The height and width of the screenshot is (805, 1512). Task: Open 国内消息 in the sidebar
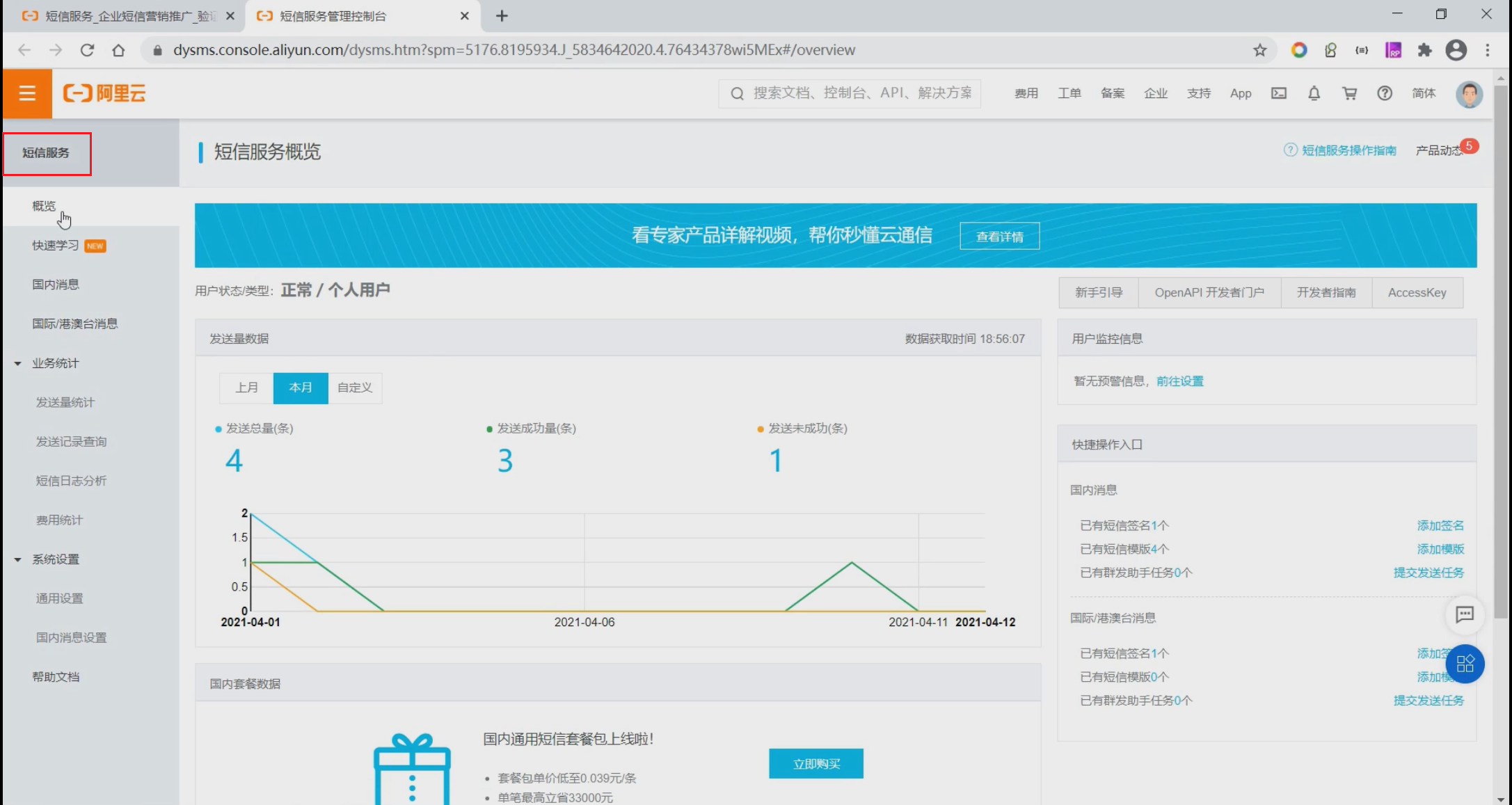(56, 285)
